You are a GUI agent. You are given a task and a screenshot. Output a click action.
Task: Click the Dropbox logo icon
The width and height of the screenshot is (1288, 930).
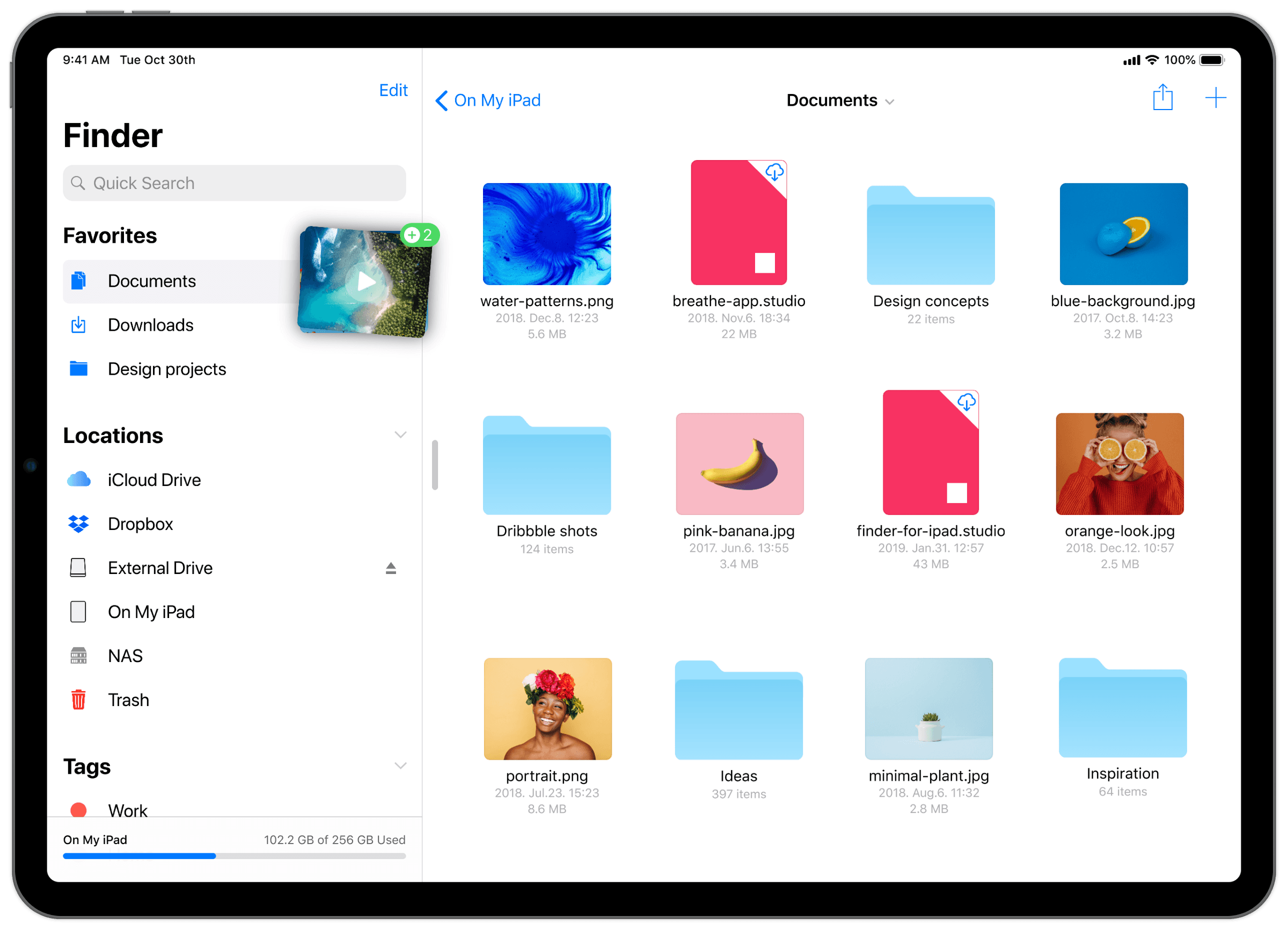click(x=78, y=524)
